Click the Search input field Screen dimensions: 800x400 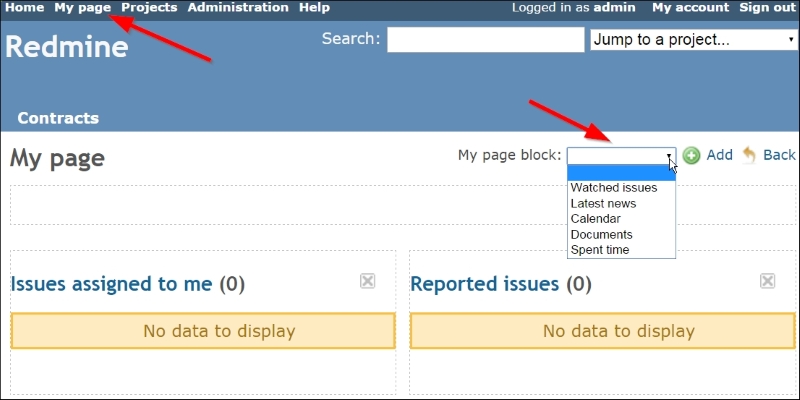point(485,40)
